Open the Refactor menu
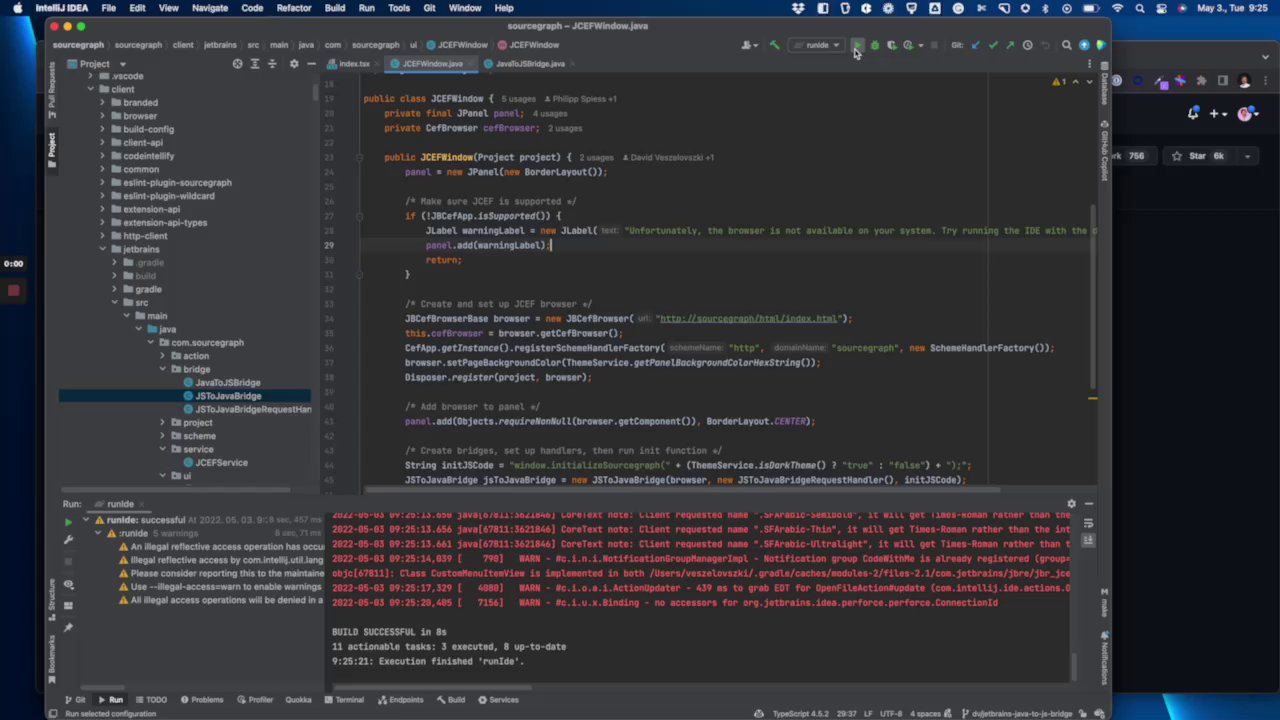Screen dimensions: 1280x720 (293, 8)
